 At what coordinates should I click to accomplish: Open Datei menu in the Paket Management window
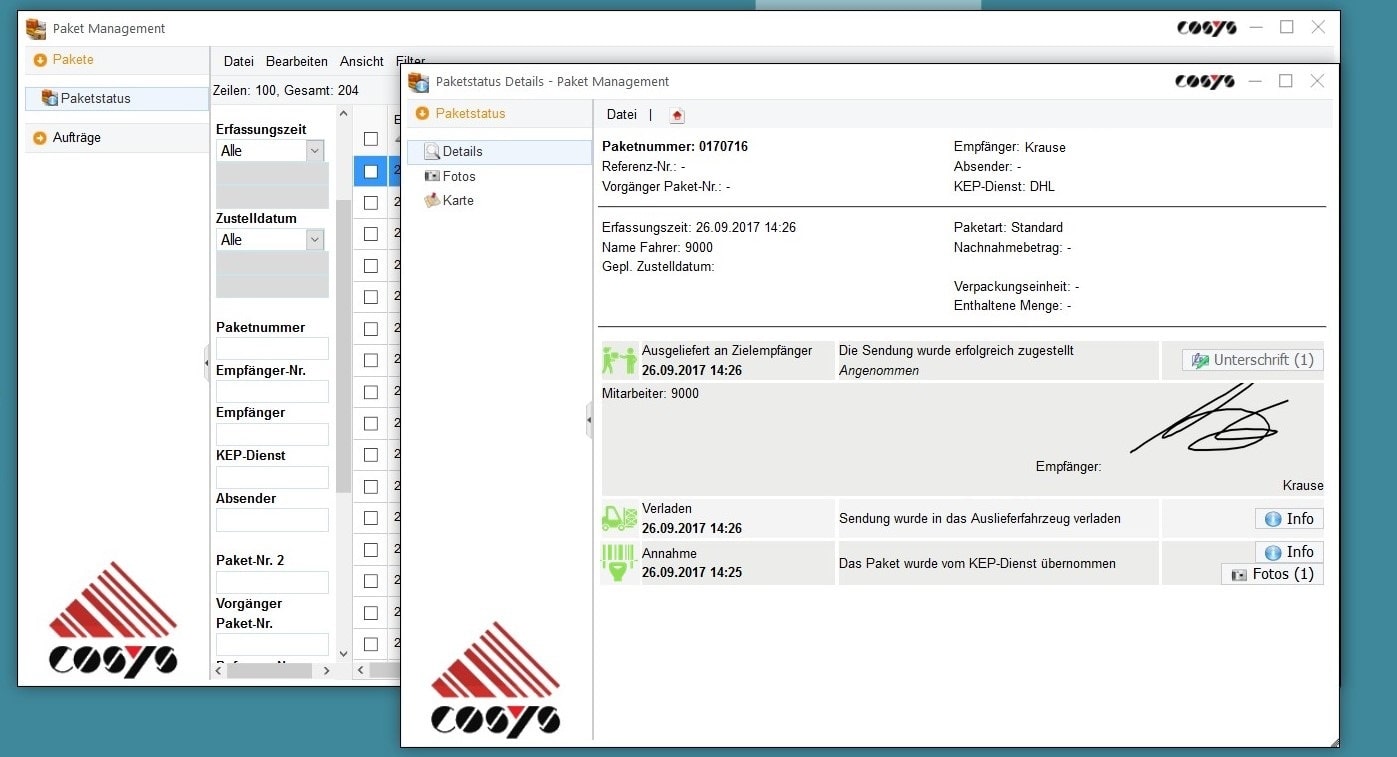[238, 62]
